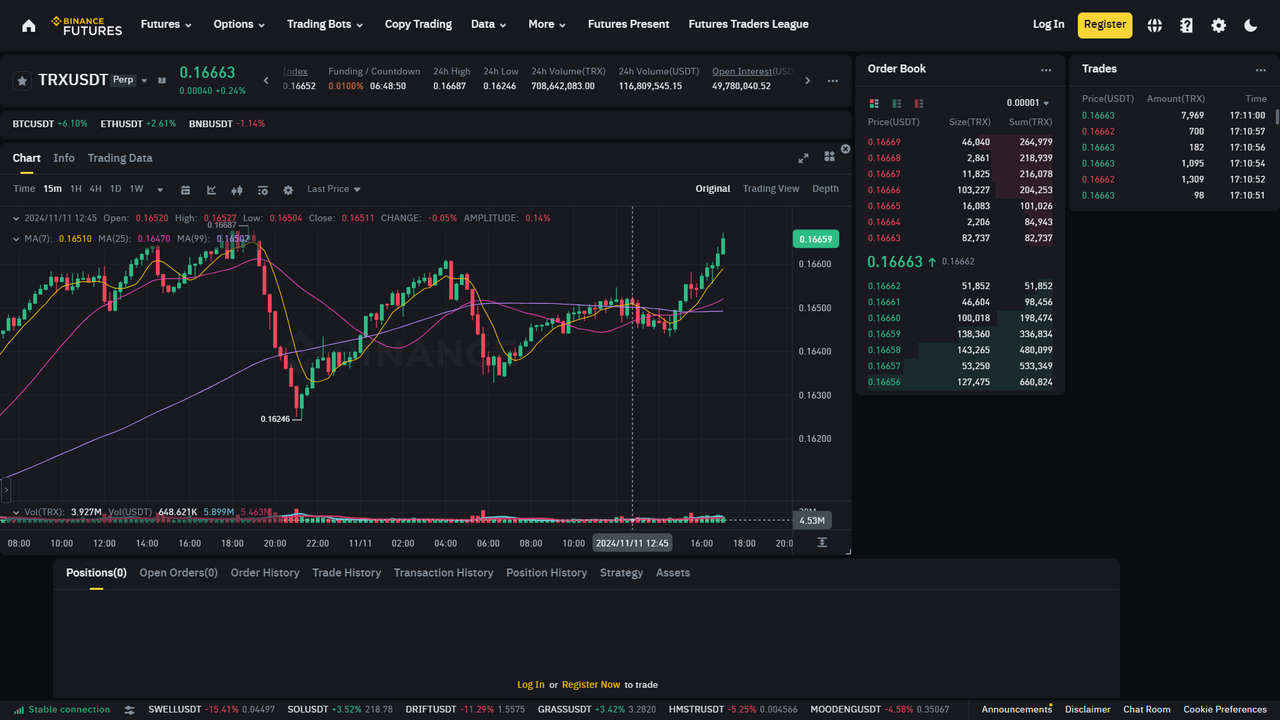Collapse the MA indicator legend
Image resolution: width=1280 pixels, height=720 pixels.
[16, 239]
